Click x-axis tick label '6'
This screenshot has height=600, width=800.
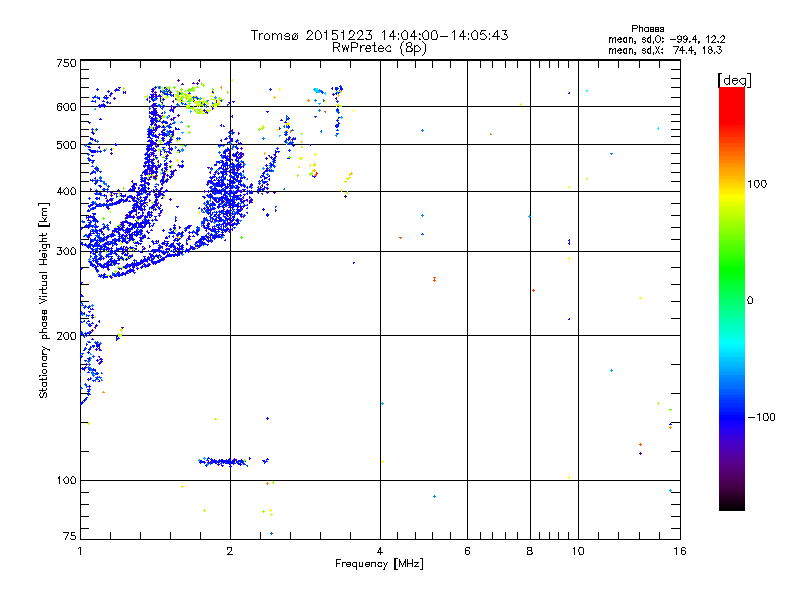tap(467, 551)
